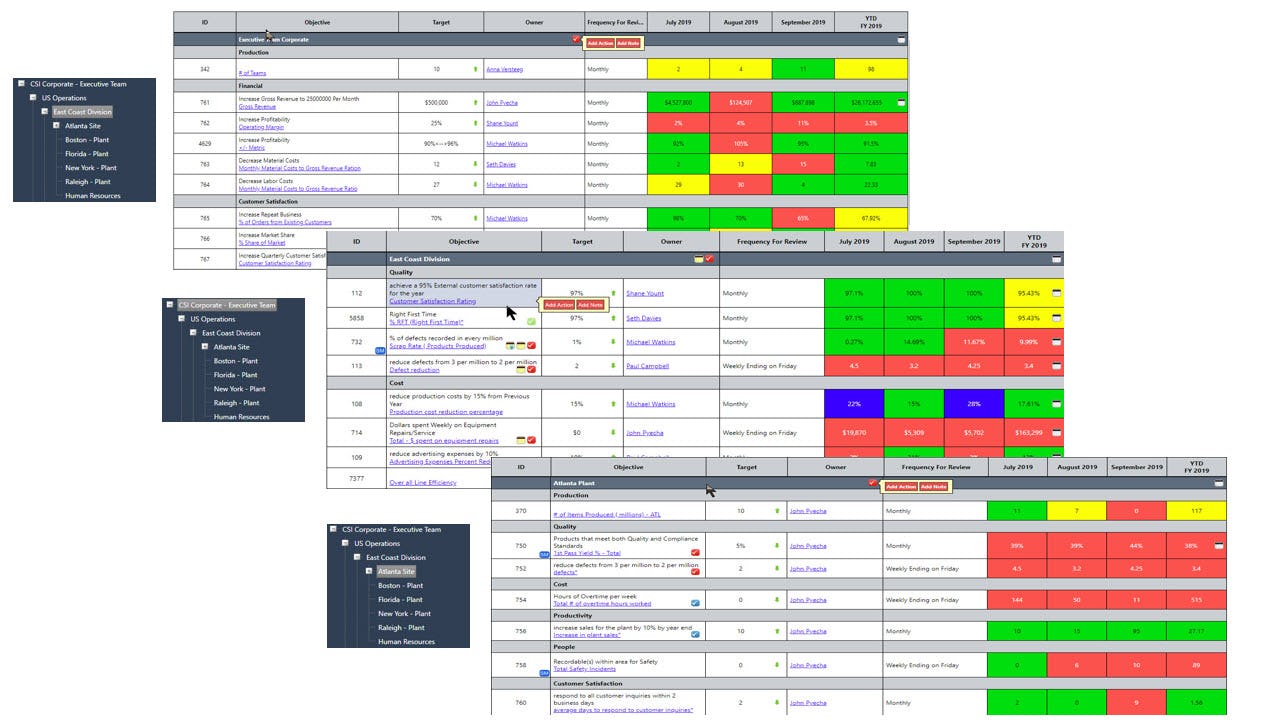The image size is (1285, 722).
Task: Click 67.92% YTD cell on Repeat Business row
Action: tap(871, 218)
